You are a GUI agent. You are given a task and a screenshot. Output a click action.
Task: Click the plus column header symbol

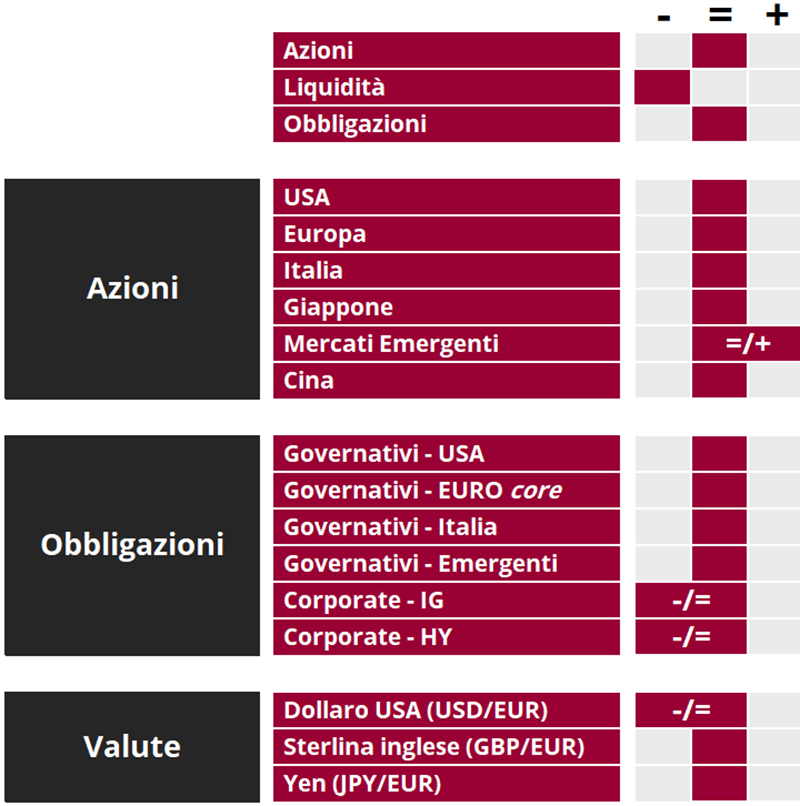click(777, 15)
